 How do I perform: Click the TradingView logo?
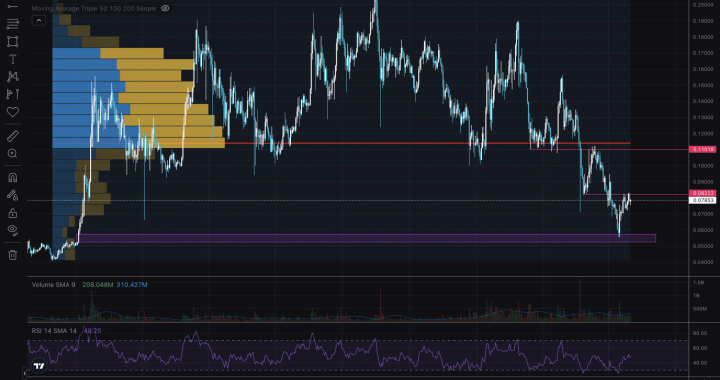pos(39,366)
